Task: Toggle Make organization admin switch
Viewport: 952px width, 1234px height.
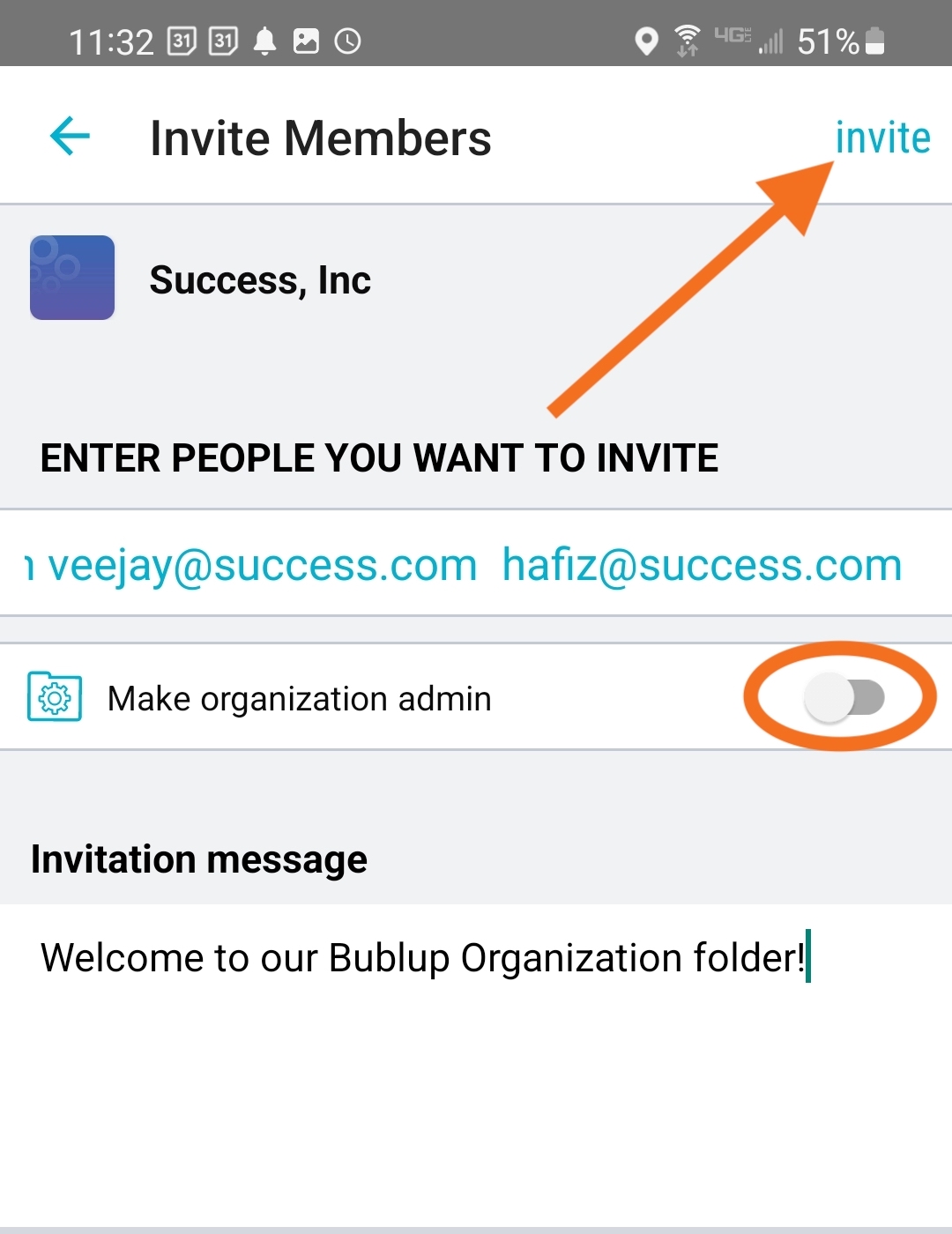Action: tap(844, 698)
